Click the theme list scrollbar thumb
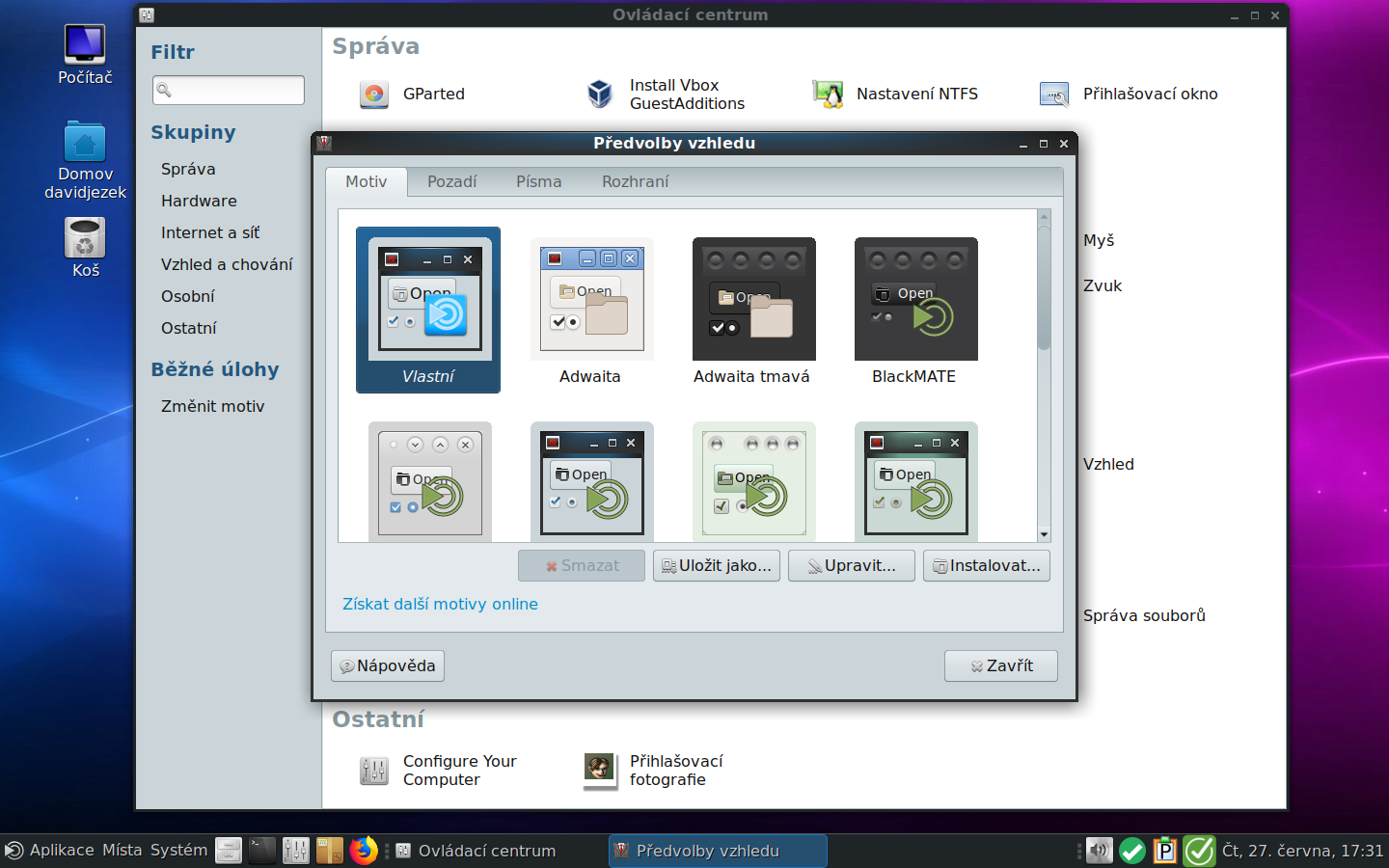Viewport: 1389px width, 868px height. pos(1044,286)
